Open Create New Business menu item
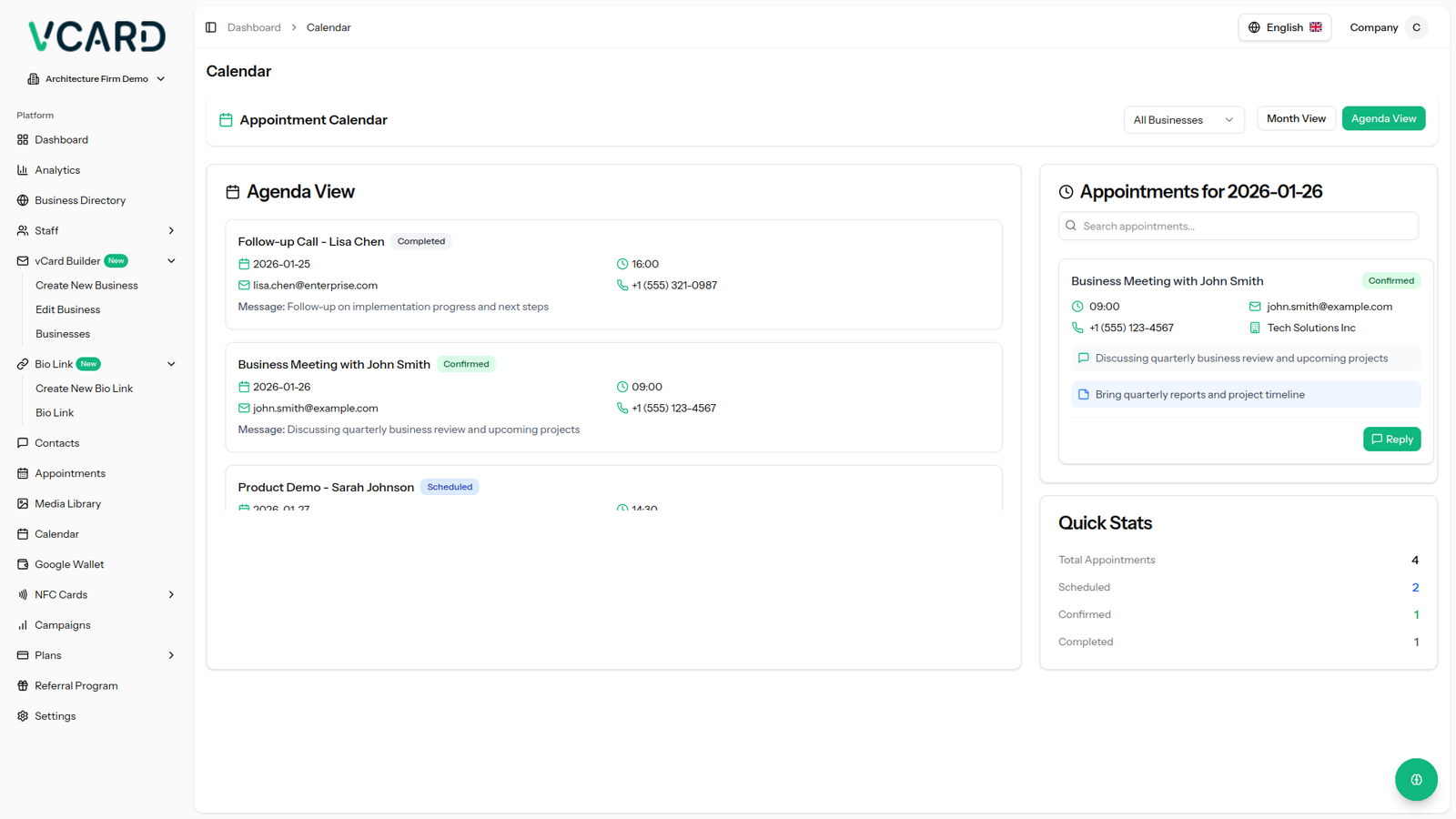The width and height of the screenshot is (1456, 819). coord(86,285)
